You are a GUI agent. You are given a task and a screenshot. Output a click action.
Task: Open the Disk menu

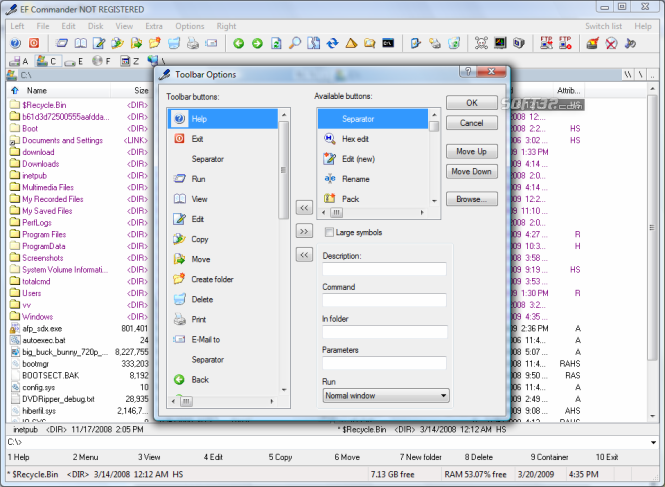[x=95, y=26]
